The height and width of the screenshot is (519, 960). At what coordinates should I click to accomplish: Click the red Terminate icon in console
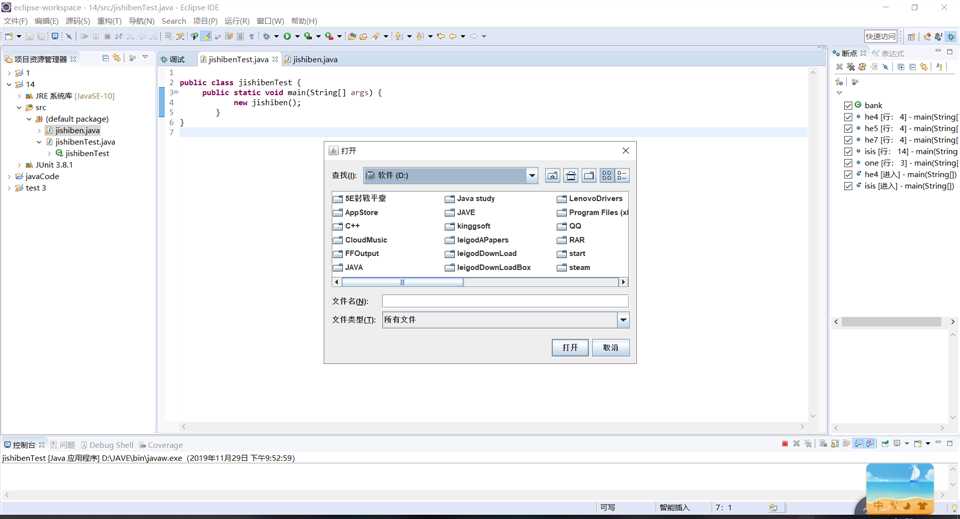[785, 443]
